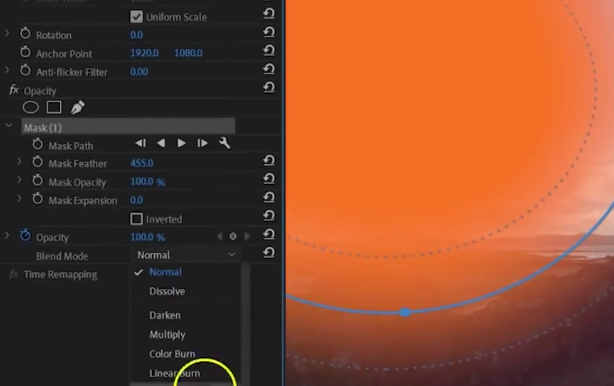Reset the Opacity effect
Image resolution: width=614 pixels, height=386 pixels.
click(269, 87)
